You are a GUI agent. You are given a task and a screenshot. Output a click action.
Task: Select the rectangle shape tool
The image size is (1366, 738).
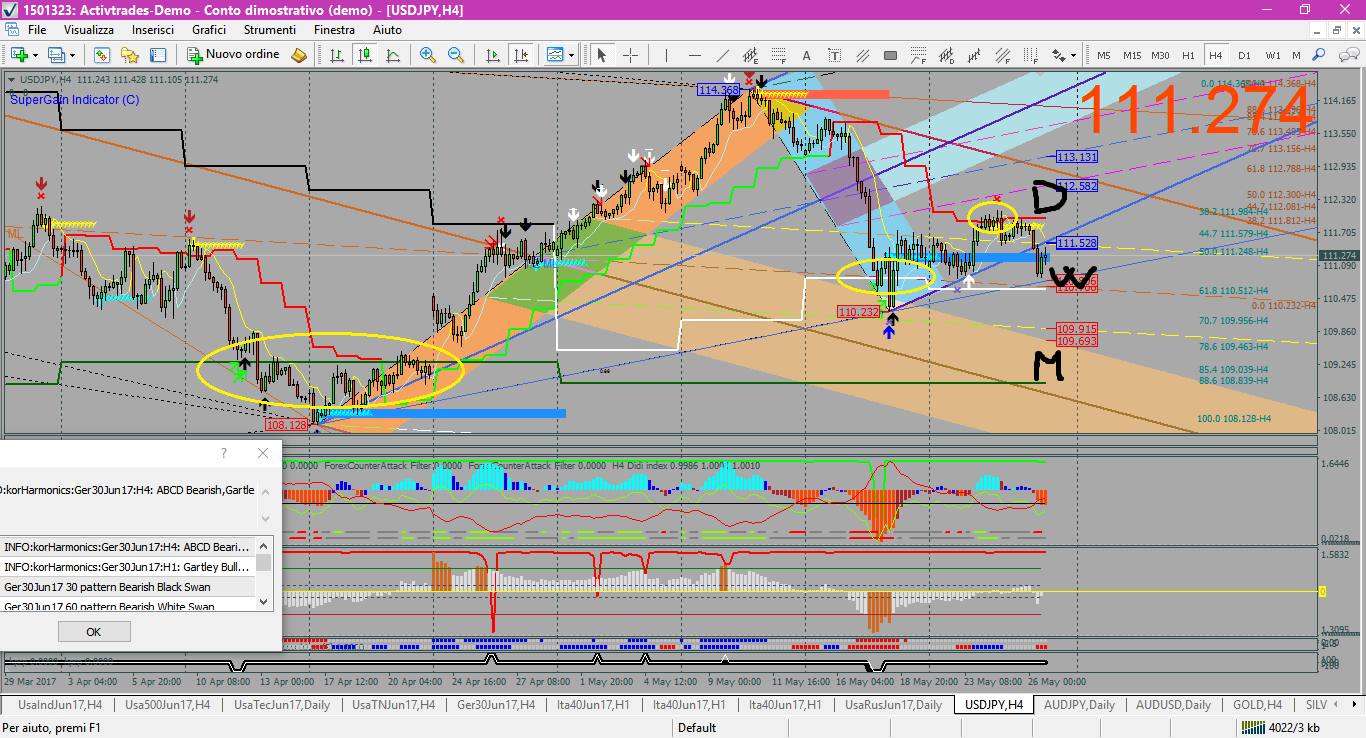[x=890, y=55]
